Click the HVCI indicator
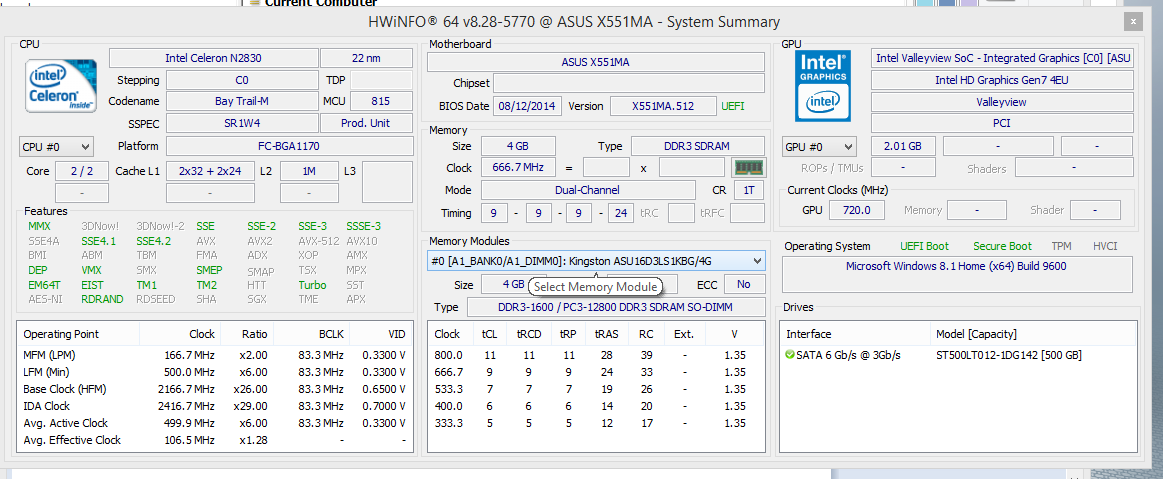 pyautogui.click(x=1104, y=246)
